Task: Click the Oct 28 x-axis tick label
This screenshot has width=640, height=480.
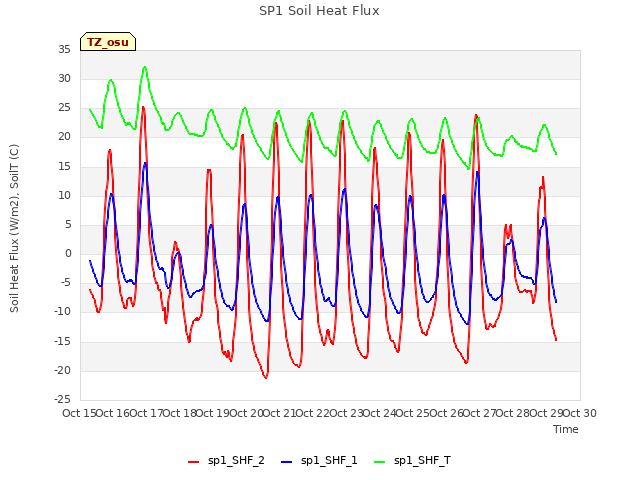Action: click(513, 413)
